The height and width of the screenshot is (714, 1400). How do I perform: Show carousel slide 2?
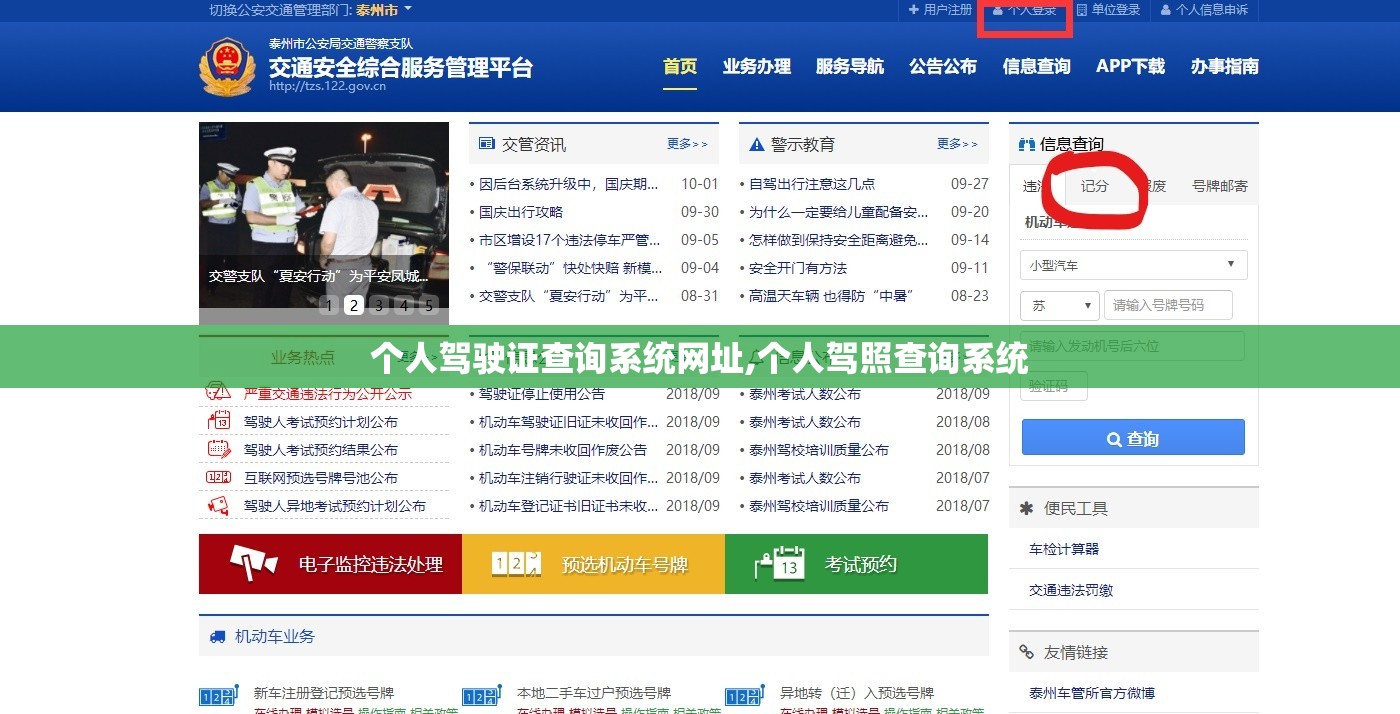354,305
